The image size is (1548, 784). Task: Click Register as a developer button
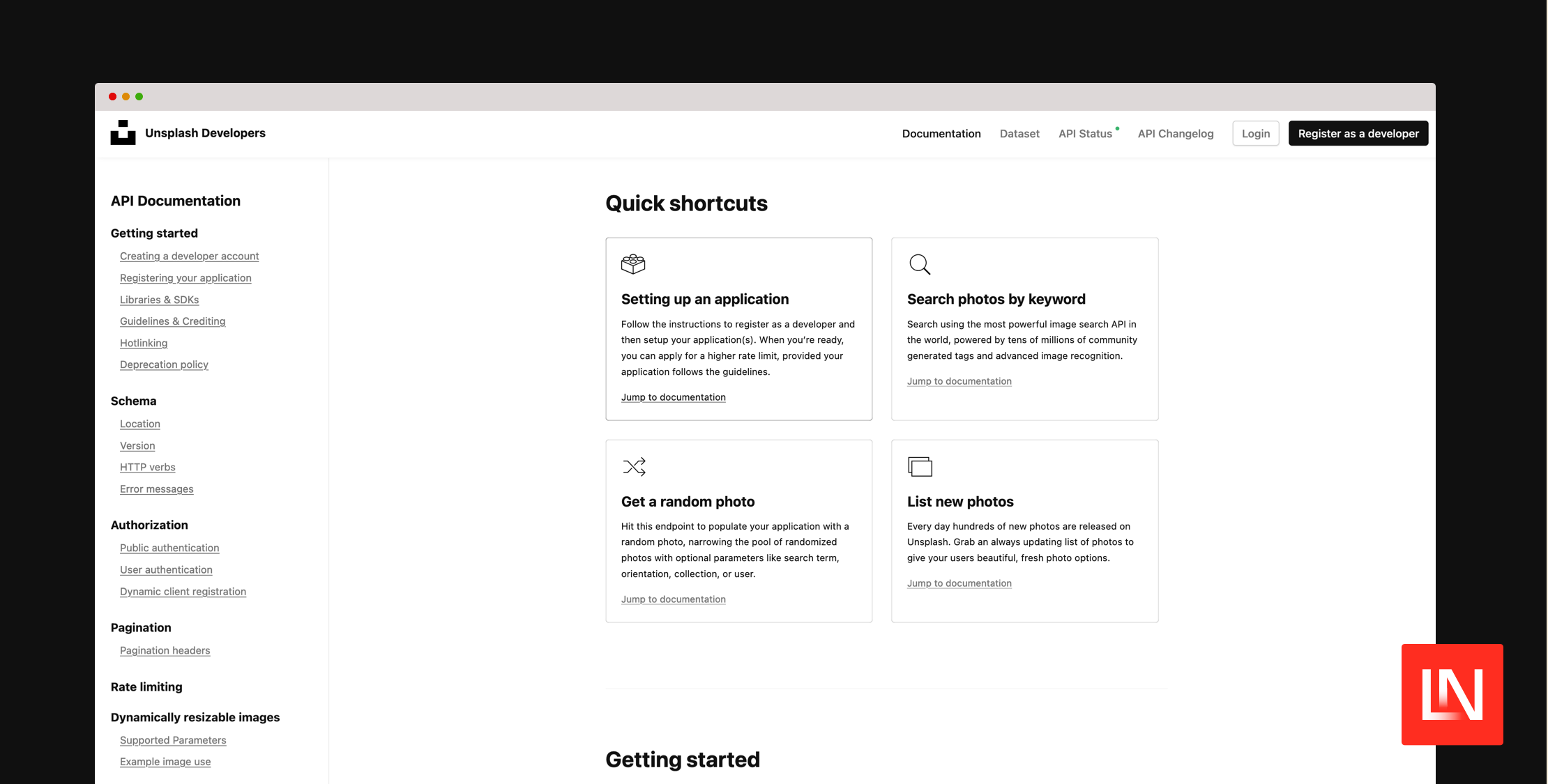(1358, 133)
